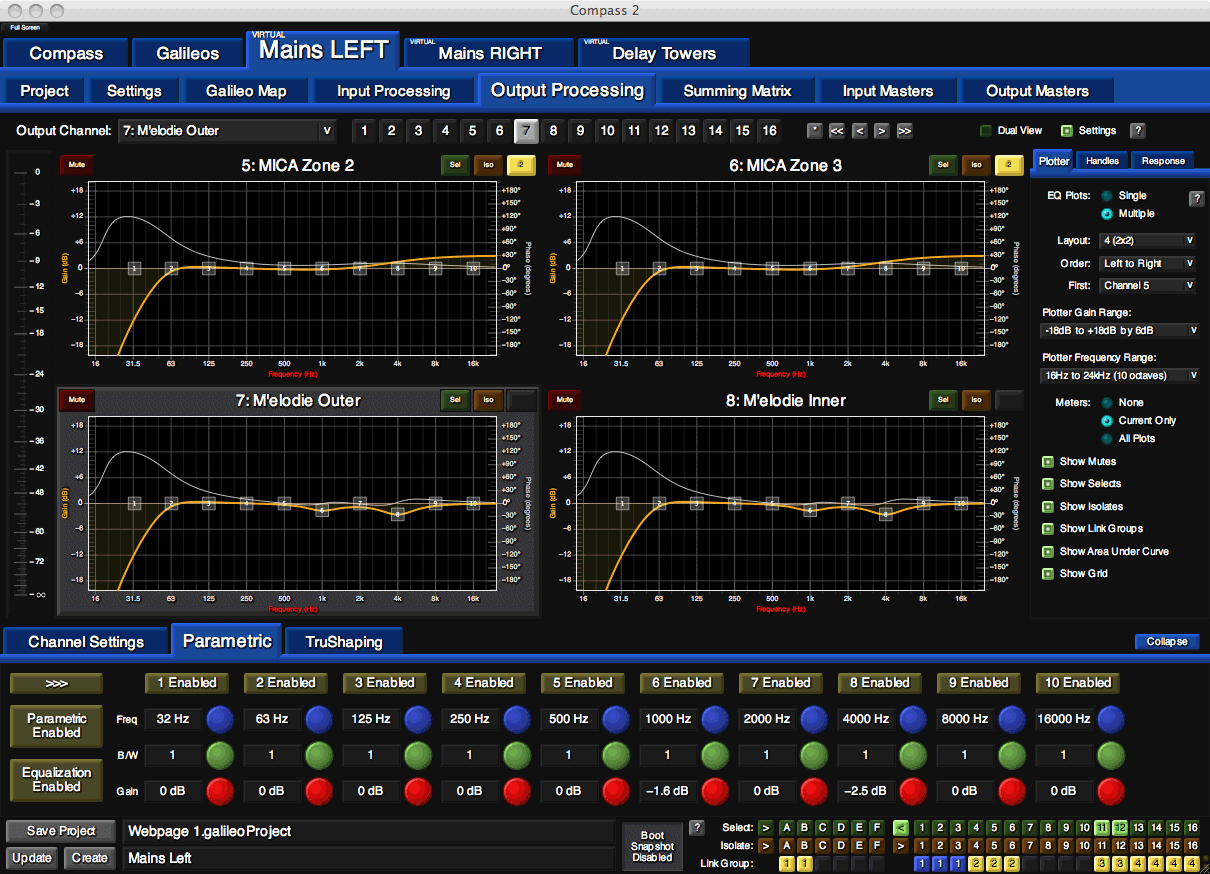This screenshot has height=874, width=1210.
Task: Switch to the Summing Matrix tab
Action: (737, 91)
